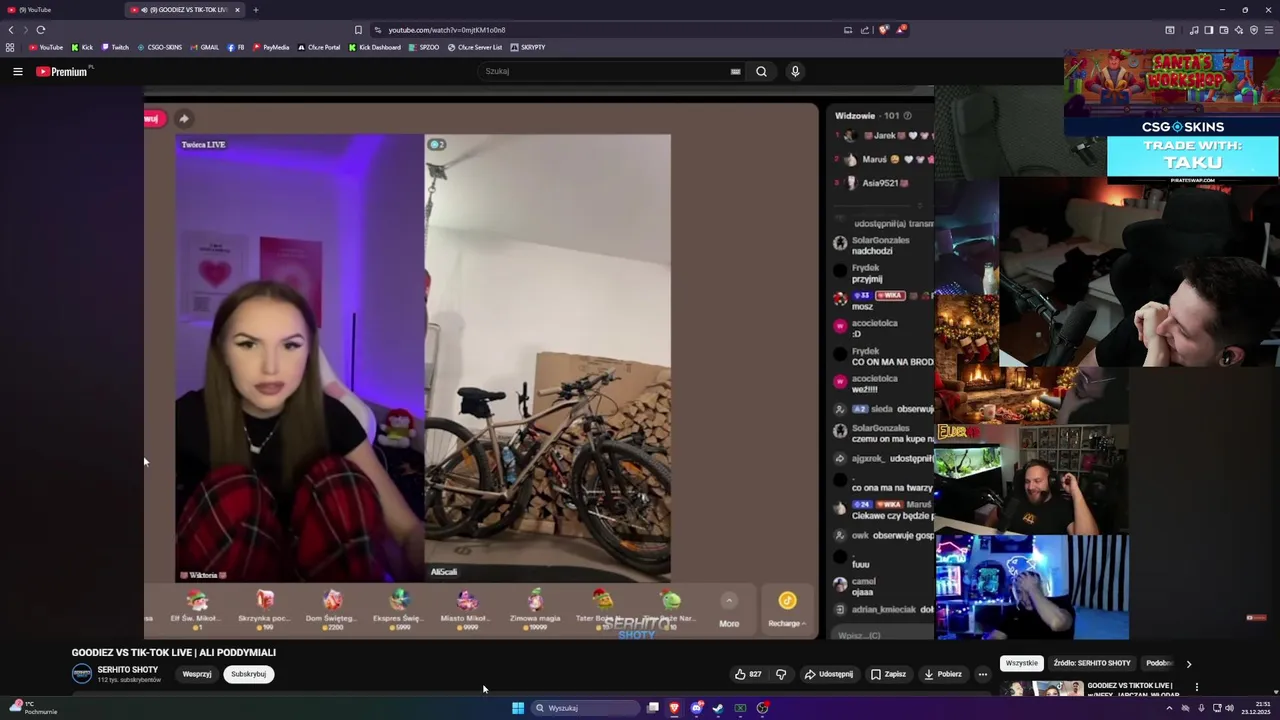Share this page from the address bar
Viewport: 1280px width, 720px height.
[865, 30]
